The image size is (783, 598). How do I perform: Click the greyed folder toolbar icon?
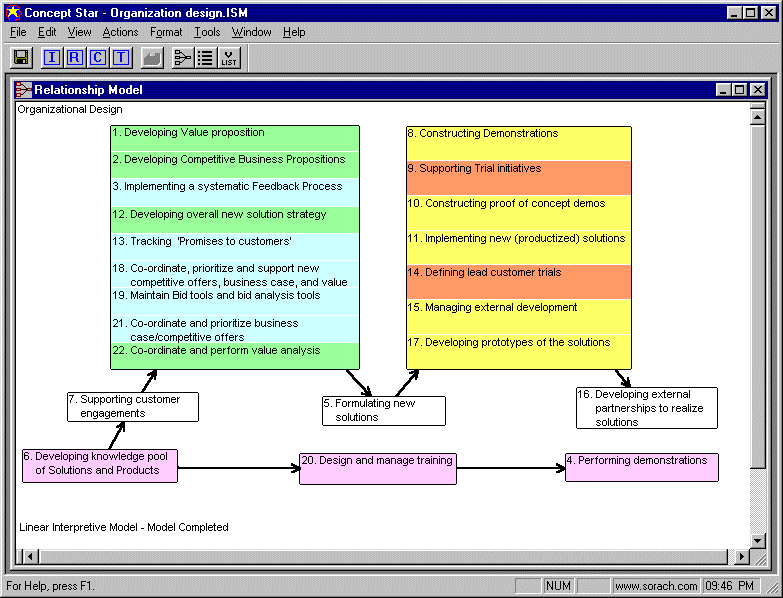click(152, 57)
